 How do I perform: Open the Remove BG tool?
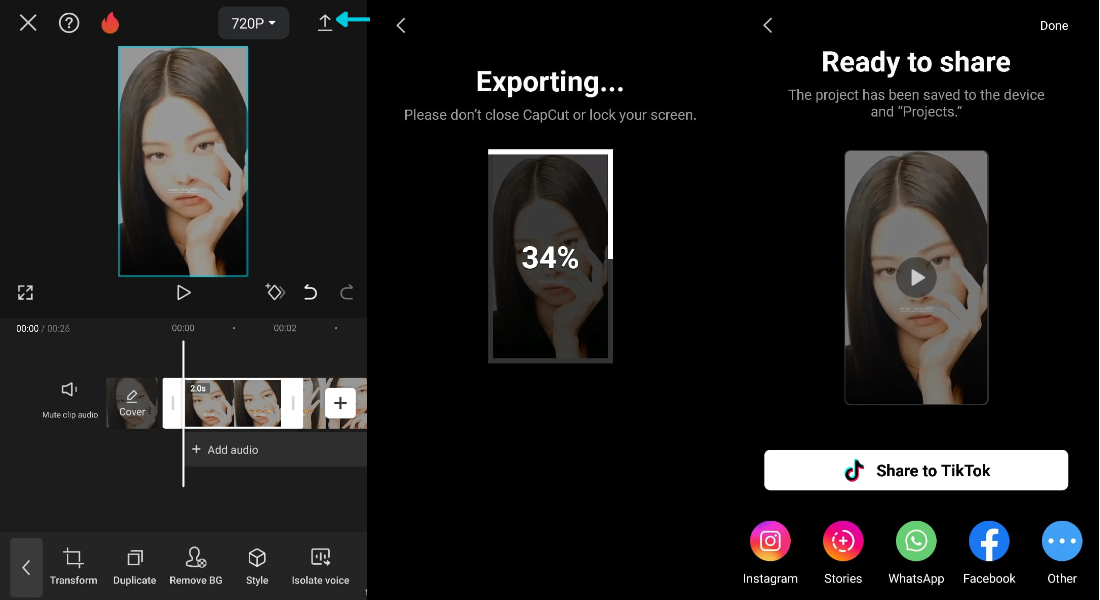click(x=196, y=567)
